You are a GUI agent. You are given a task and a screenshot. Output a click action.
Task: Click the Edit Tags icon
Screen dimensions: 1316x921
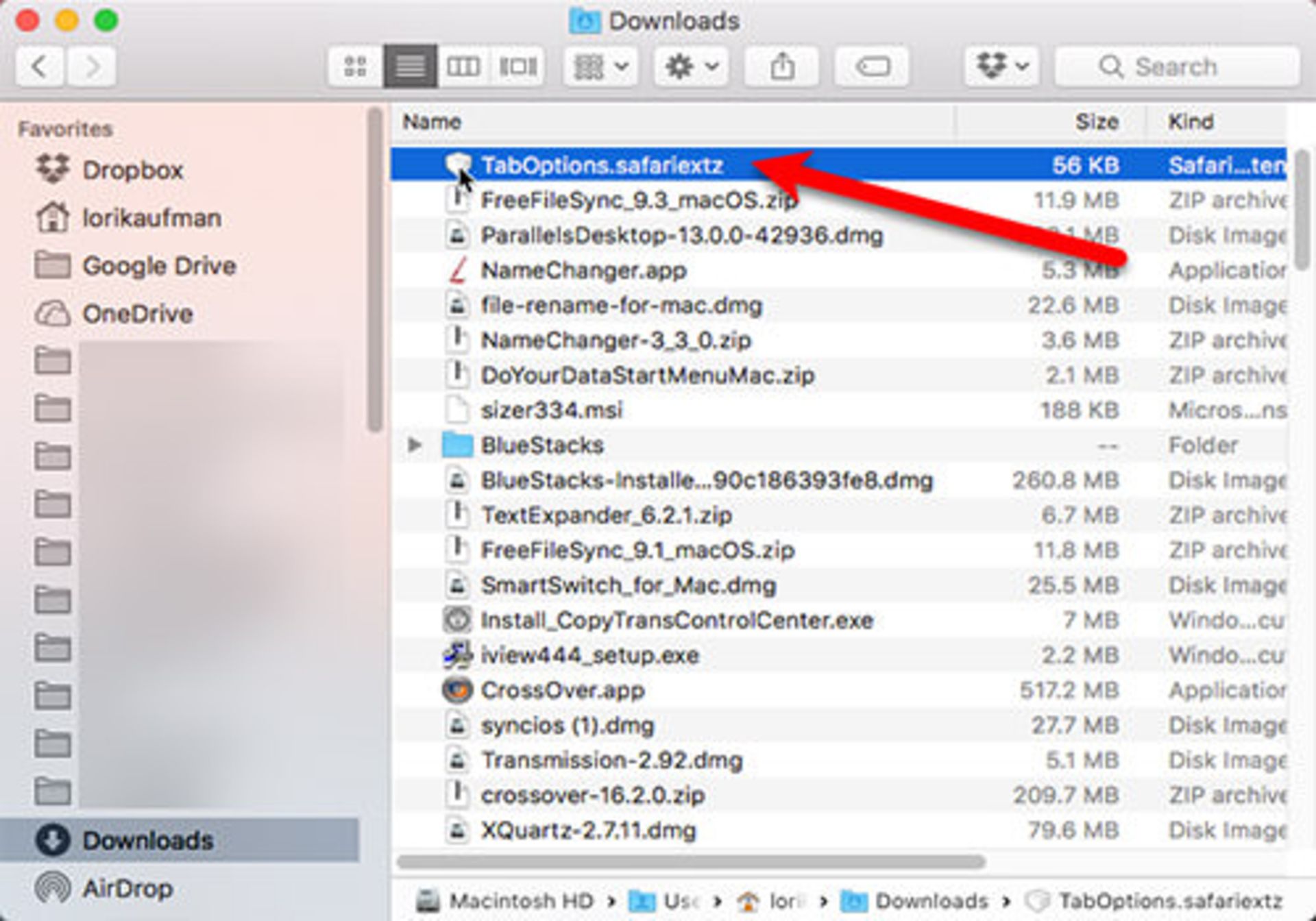(x=873, y=66)
